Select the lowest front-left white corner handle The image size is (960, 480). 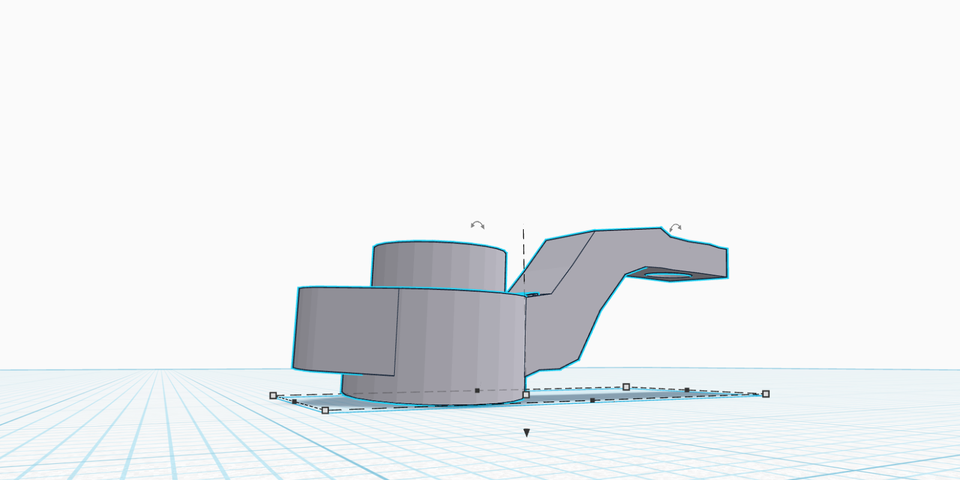point(325,410)
